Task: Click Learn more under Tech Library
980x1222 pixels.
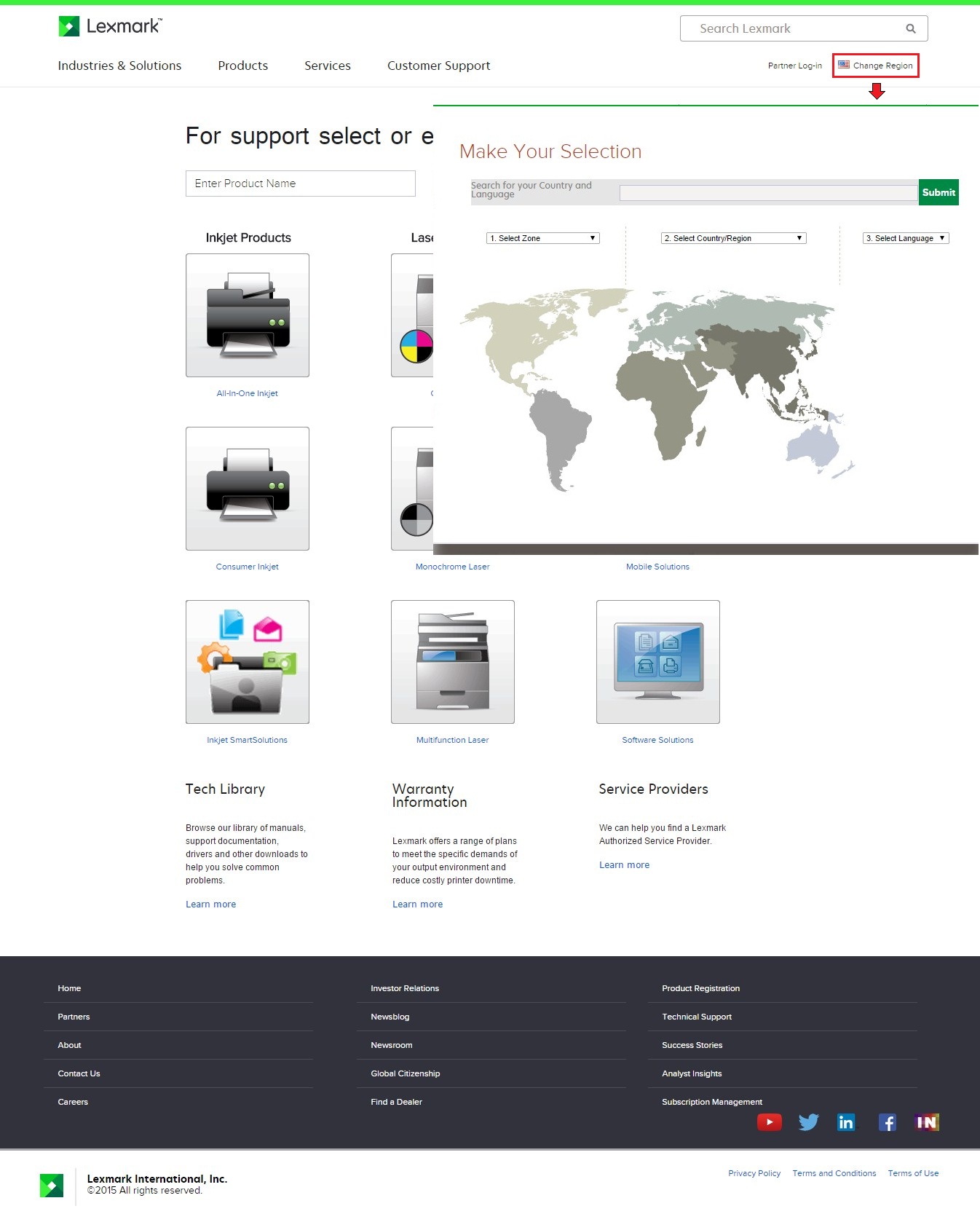Action: 211,904
